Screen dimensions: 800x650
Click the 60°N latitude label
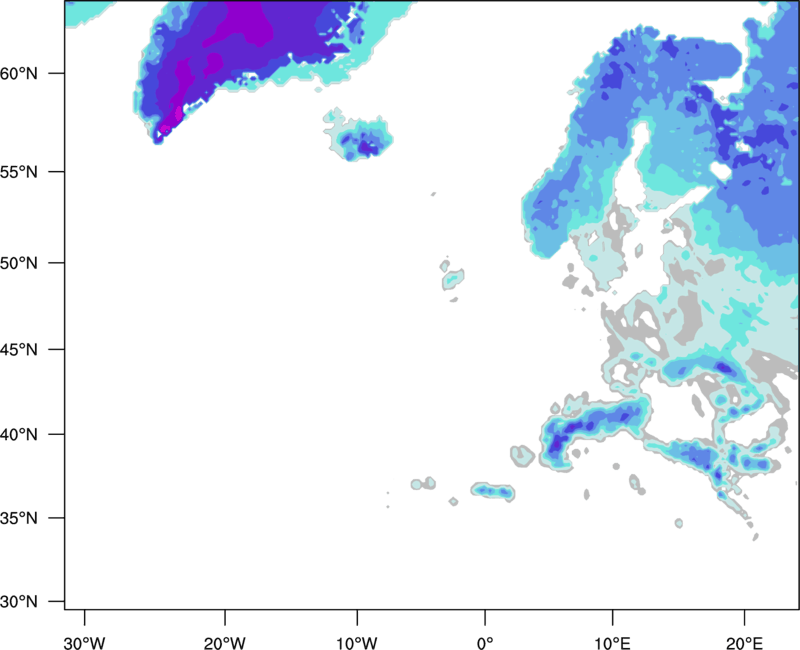click(19, 73)
